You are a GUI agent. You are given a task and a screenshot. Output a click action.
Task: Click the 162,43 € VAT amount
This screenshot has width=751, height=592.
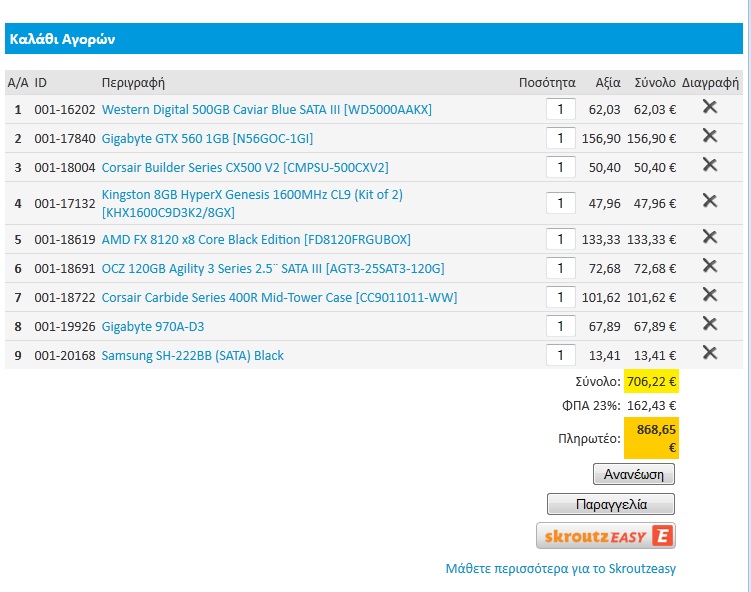(x=651, y=406)
